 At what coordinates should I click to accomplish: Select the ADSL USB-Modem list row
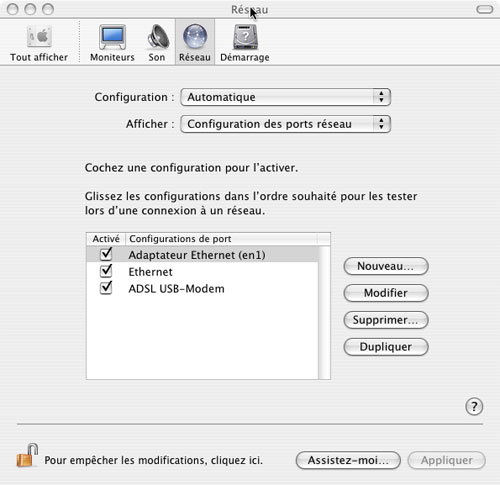[x=202, y=288]
